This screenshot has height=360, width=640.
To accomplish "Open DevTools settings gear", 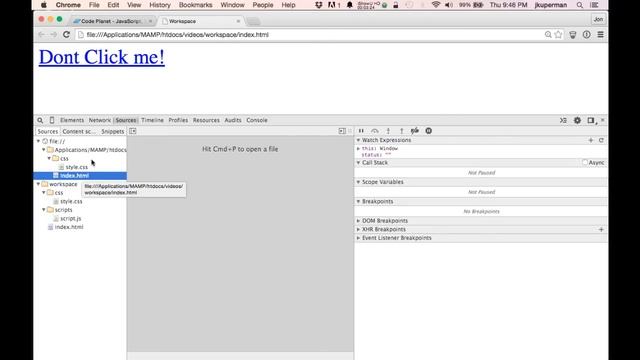I will 577,120.
